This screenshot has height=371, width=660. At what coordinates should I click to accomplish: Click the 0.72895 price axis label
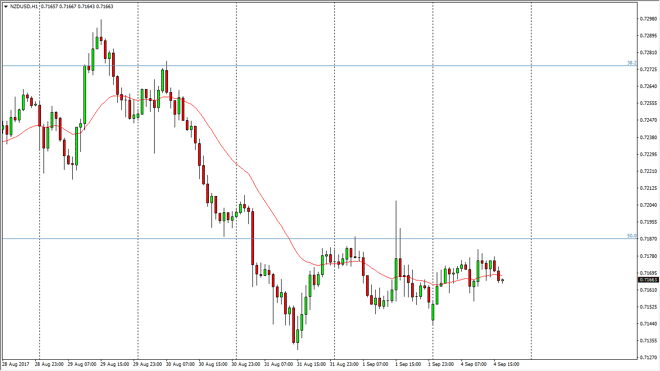click(x=648, y=35)
